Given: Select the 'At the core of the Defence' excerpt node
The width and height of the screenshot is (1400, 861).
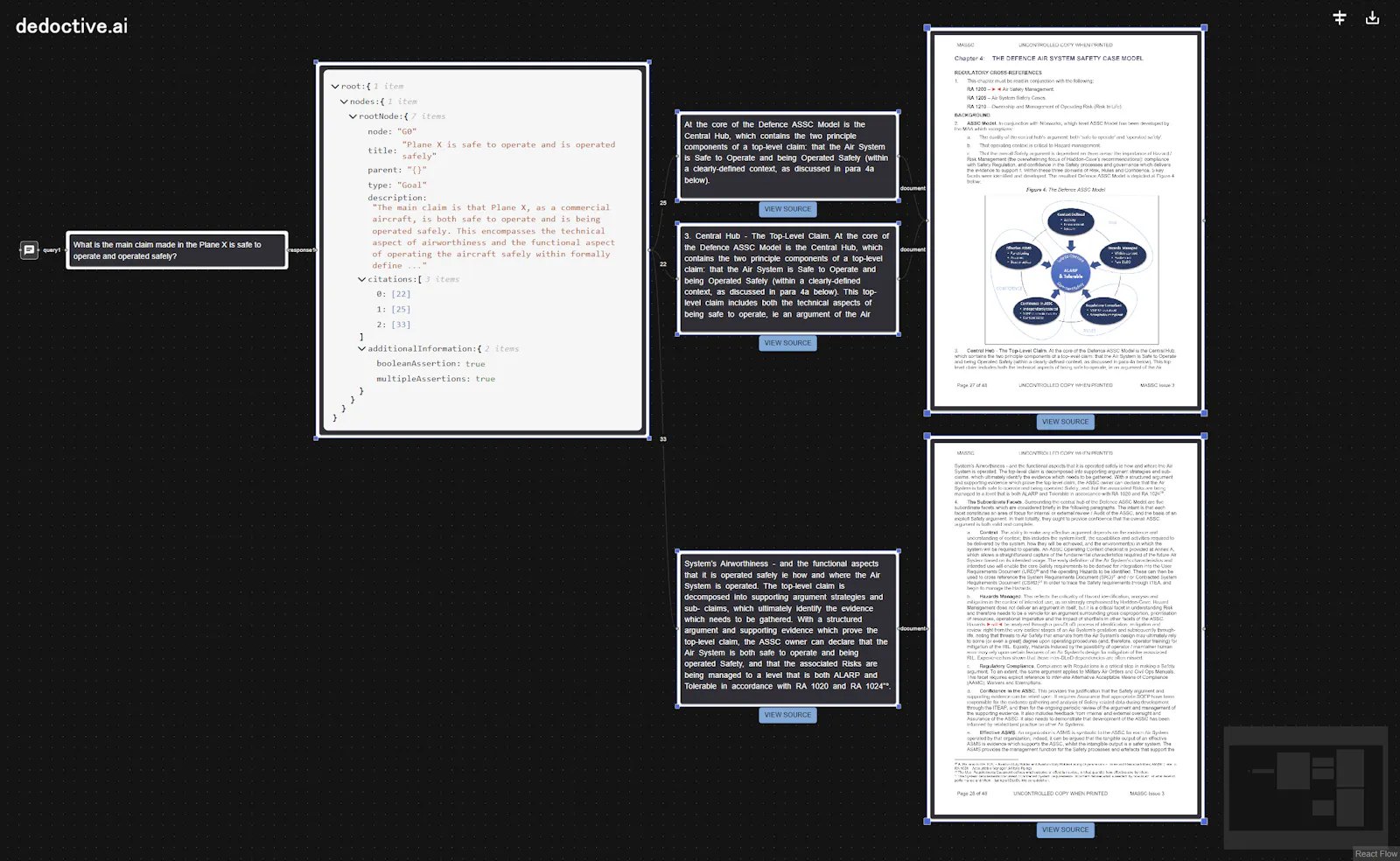Looking at the screenshot, I should tap(787, 156).
